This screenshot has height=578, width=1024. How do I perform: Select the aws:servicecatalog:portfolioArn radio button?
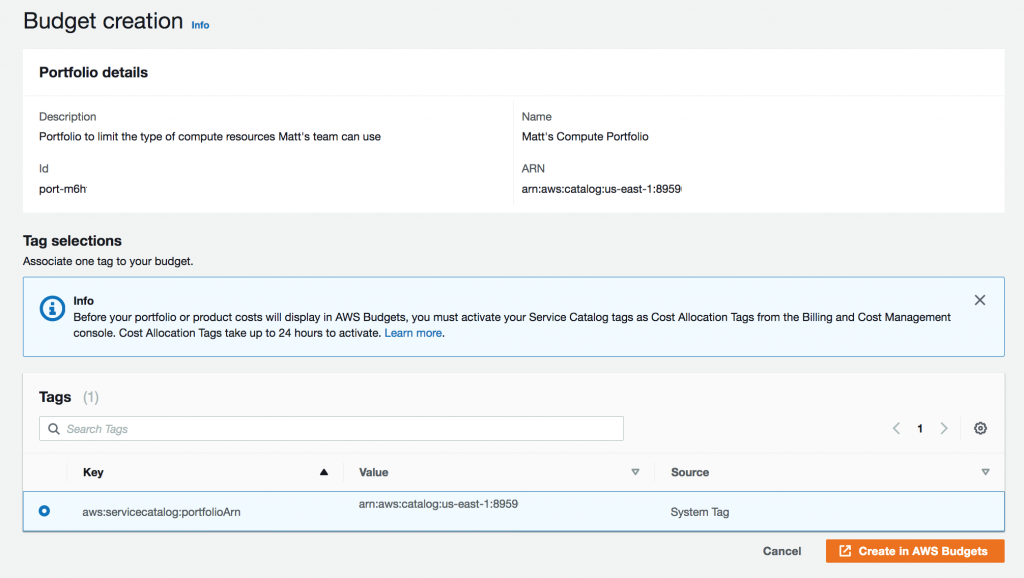[x=44, y=511]
